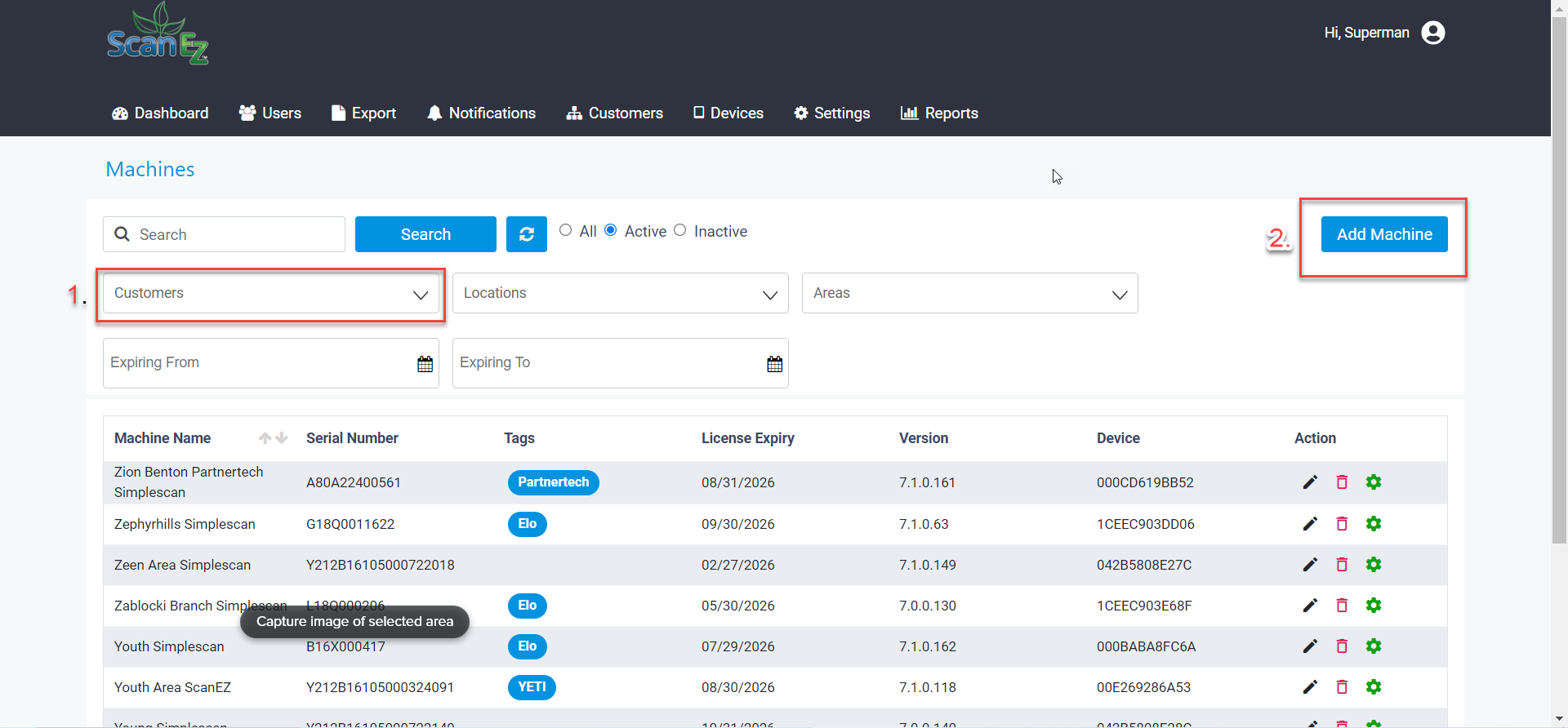Click device ID 000BABA8FC6A
The width and height of the screenshot is (1568, 728).
point(1146,646)
